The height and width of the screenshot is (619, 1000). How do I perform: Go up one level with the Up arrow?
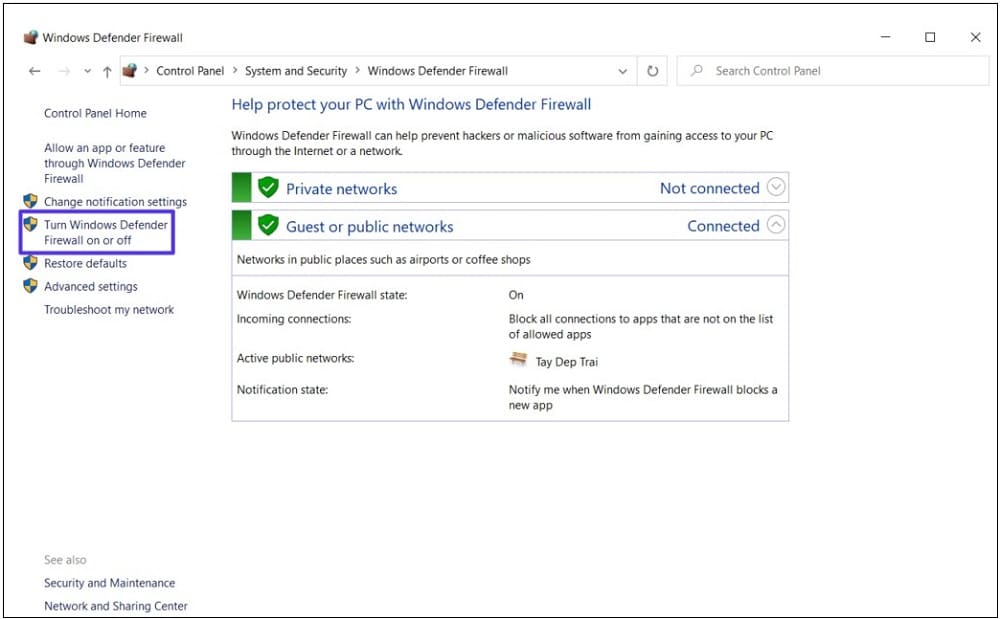click(107, 71)
